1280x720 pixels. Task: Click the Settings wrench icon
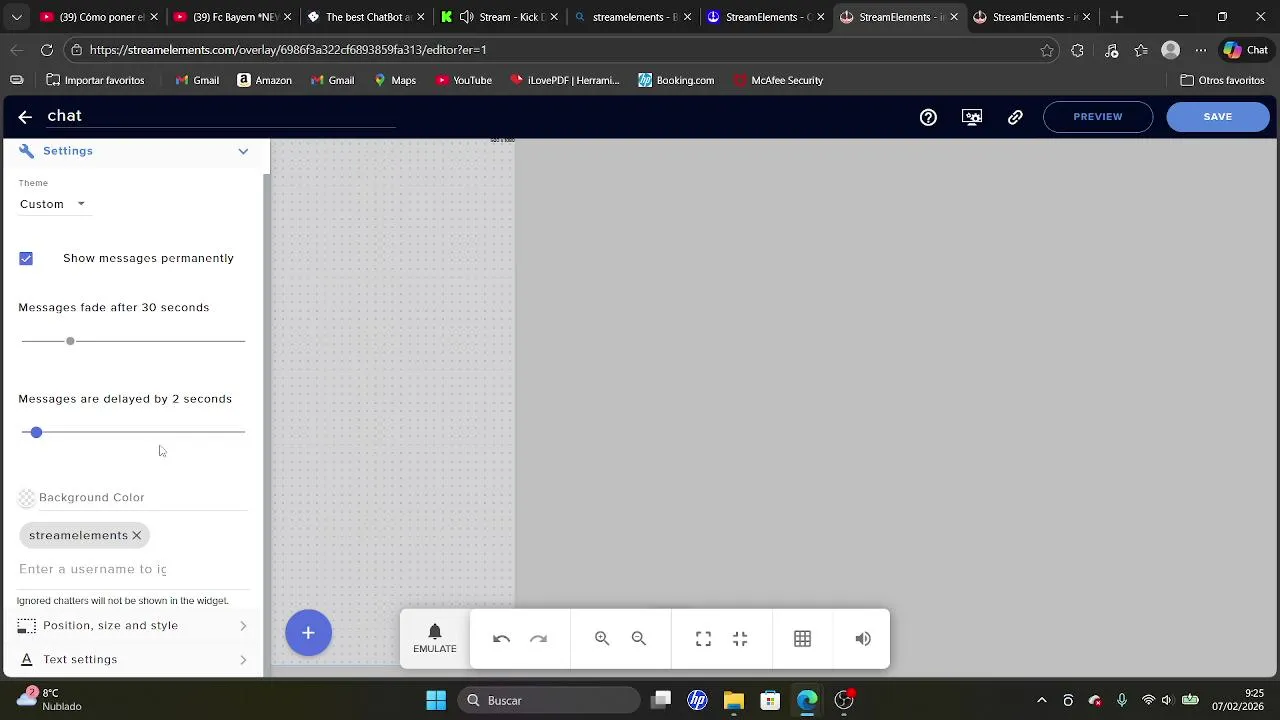tap(26, 151)
